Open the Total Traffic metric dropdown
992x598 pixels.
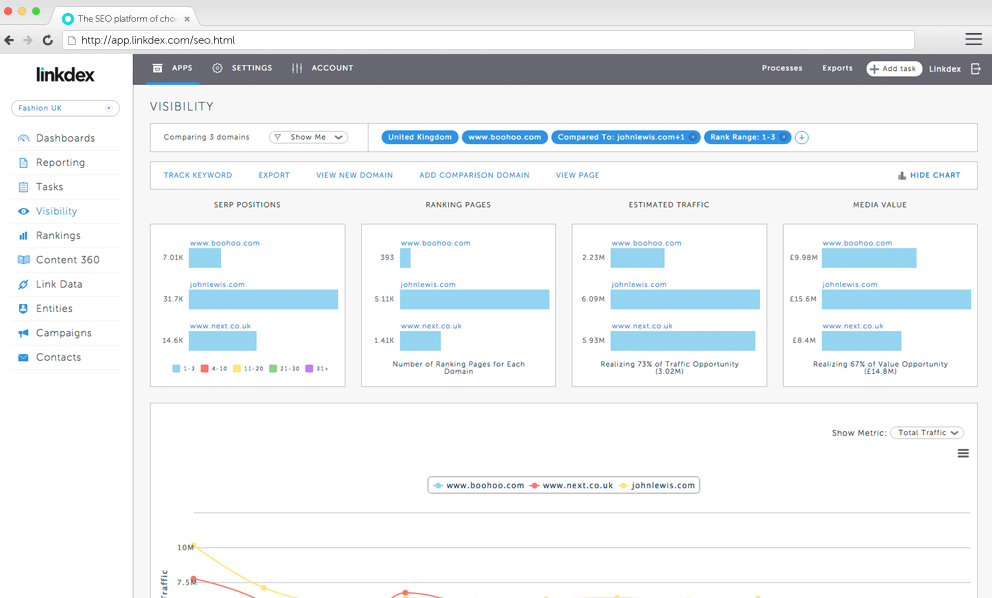[x=927, y=433]
